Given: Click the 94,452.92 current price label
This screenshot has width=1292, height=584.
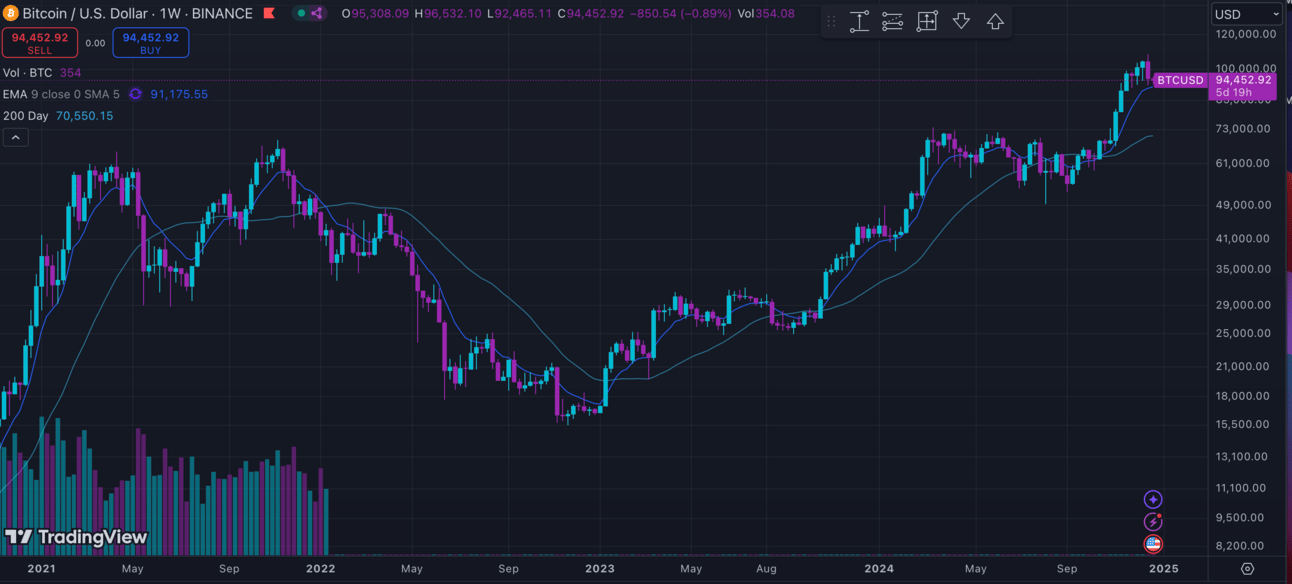Looking at the screenshot, I should [x=1243, y=80].
